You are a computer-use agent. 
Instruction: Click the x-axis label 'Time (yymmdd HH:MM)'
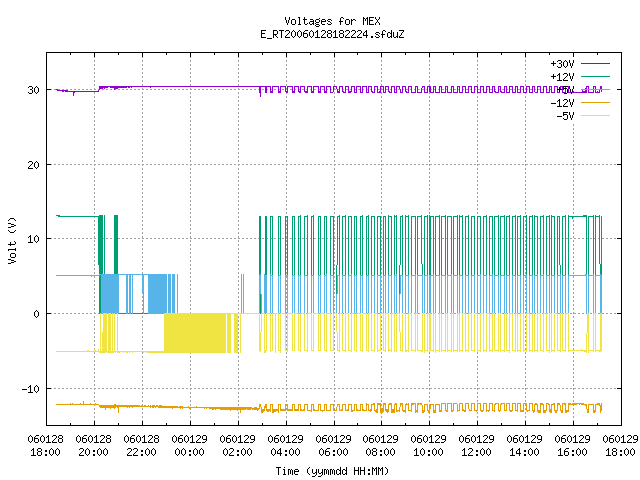click(332, 471)
